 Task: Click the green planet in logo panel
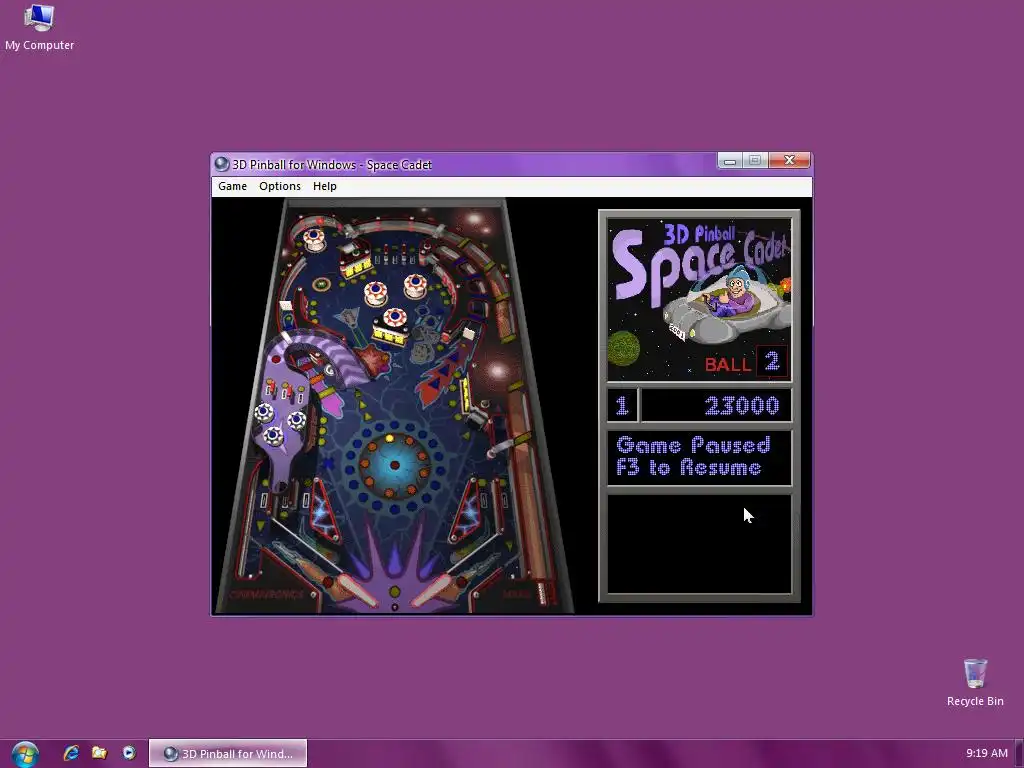click(624, 348)
